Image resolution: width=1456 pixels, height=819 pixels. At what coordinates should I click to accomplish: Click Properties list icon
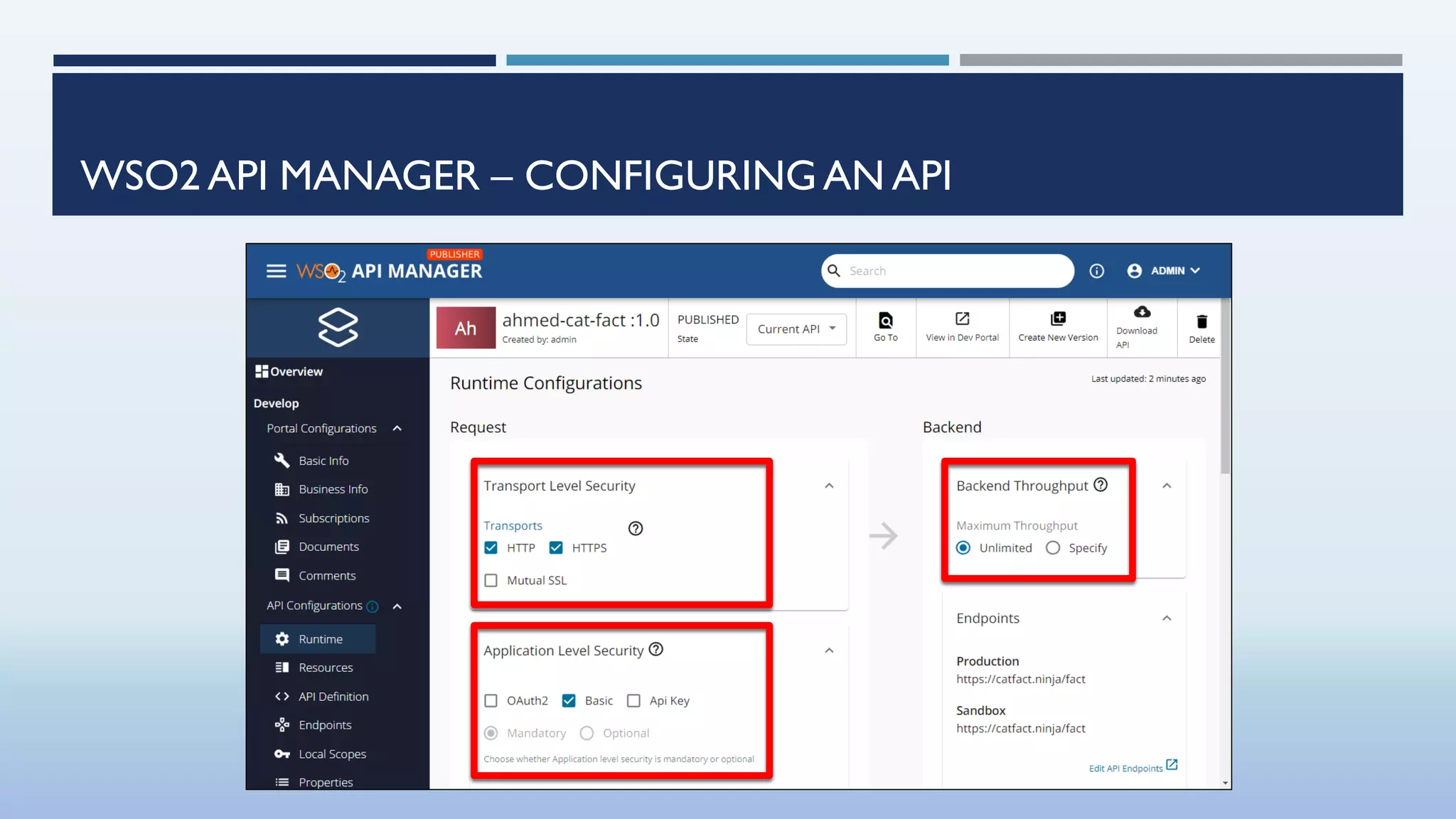(x=282, y=782)
